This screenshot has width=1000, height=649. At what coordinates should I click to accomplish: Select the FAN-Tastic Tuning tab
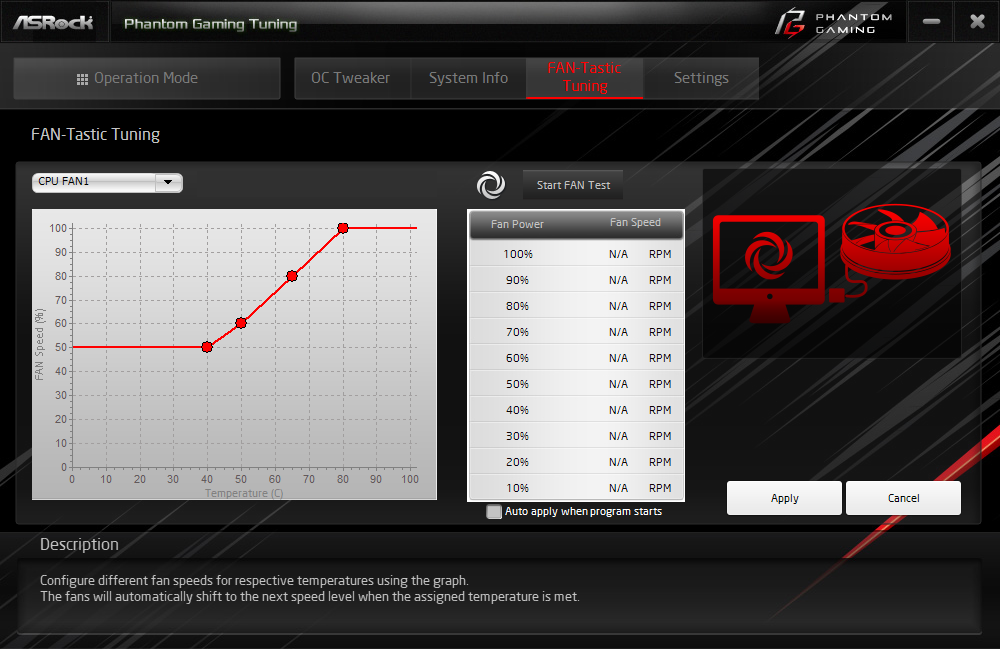pyautogui.click(x=585, y=77)
